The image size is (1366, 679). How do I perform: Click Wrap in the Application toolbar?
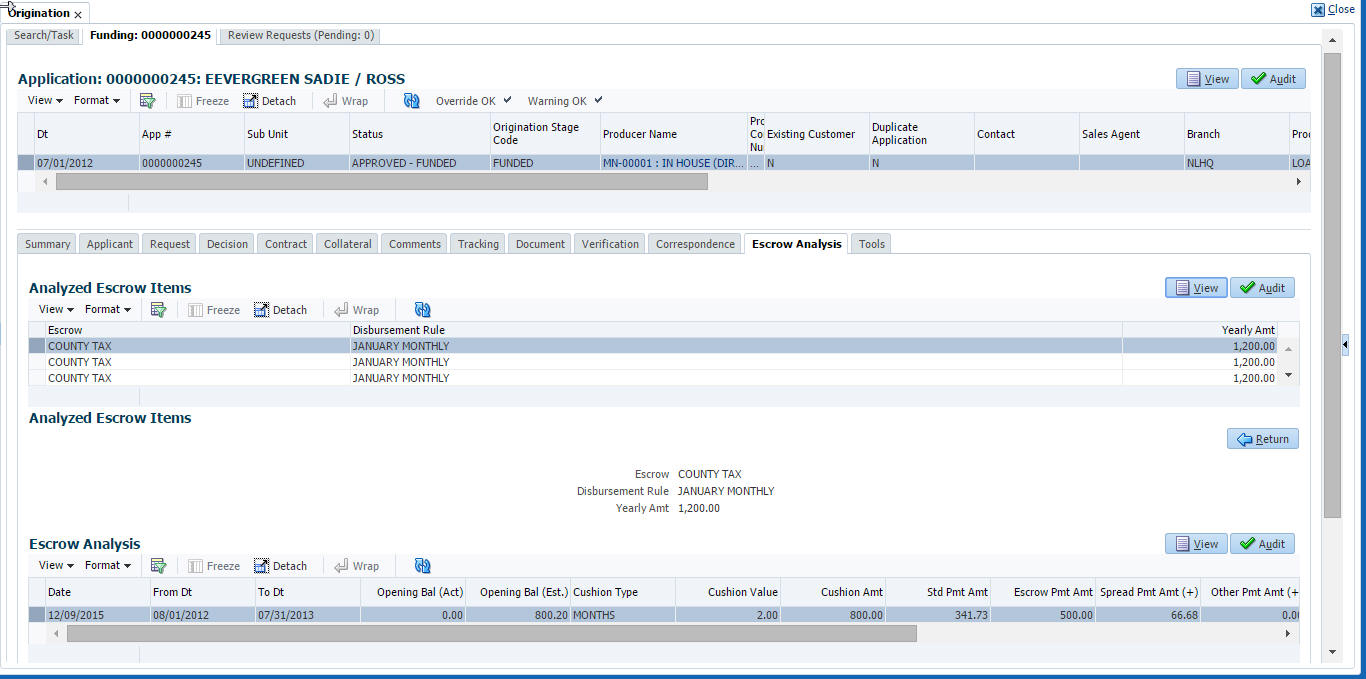click(345, 101)
